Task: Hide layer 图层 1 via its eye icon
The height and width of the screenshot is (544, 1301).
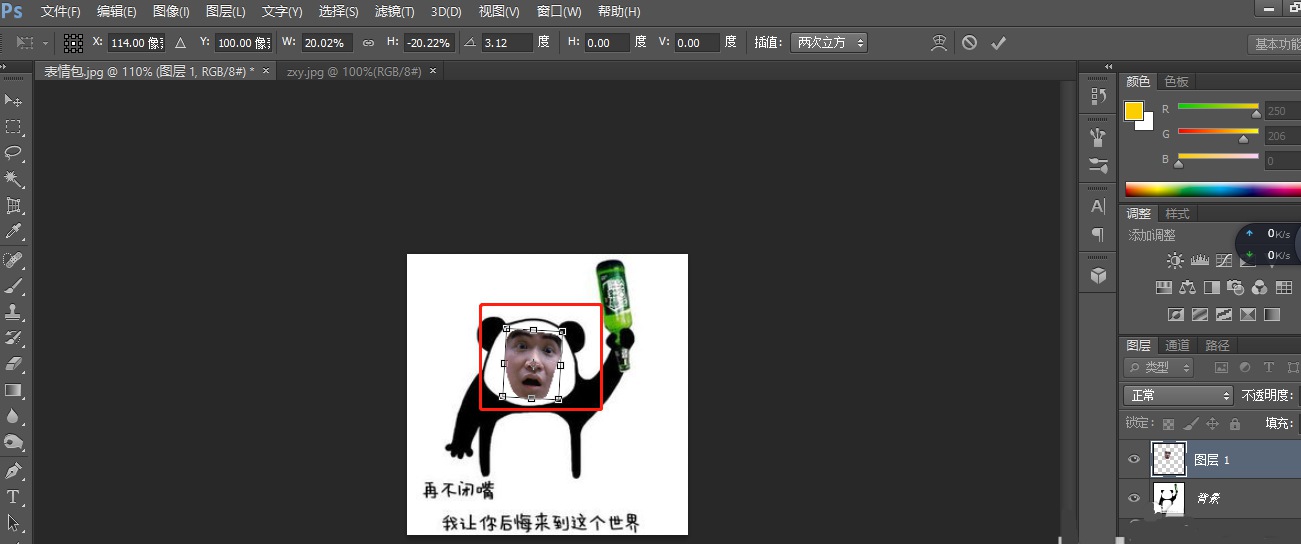Action: point(1134,460)
